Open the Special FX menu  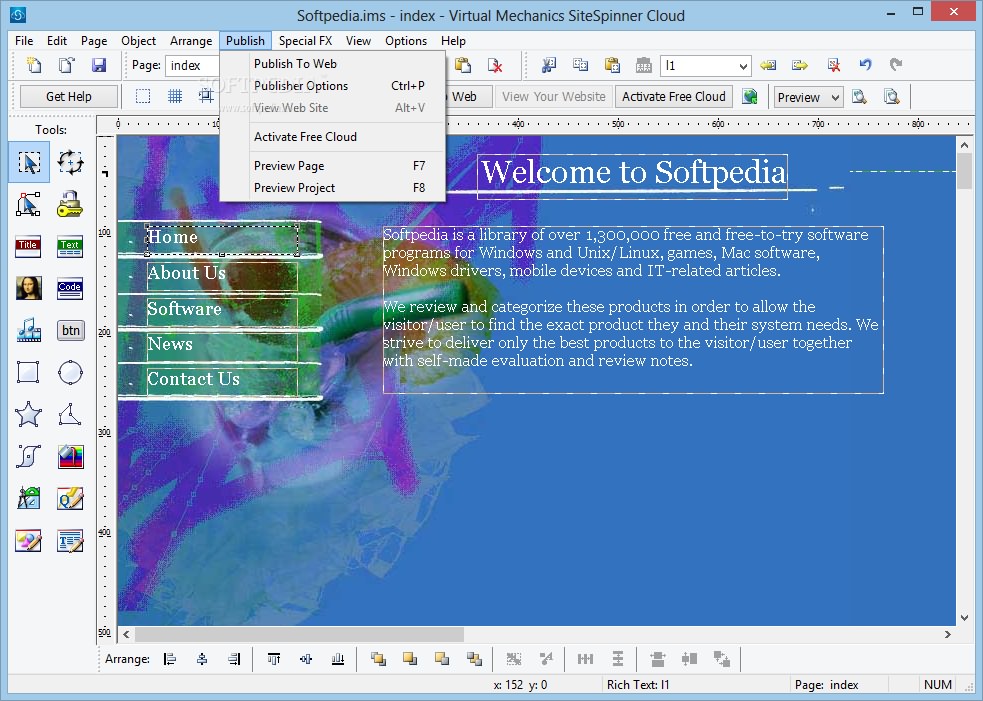305,41
